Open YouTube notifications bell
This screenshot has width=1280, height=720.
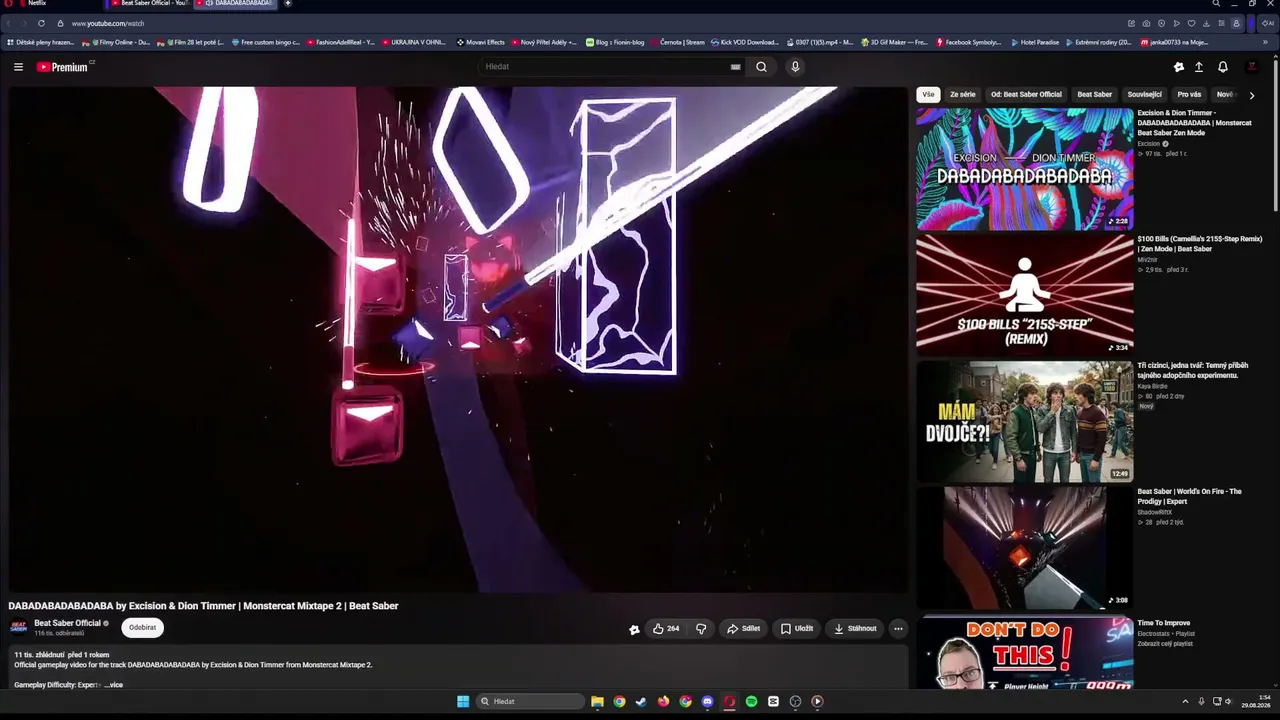(1222, 67)
